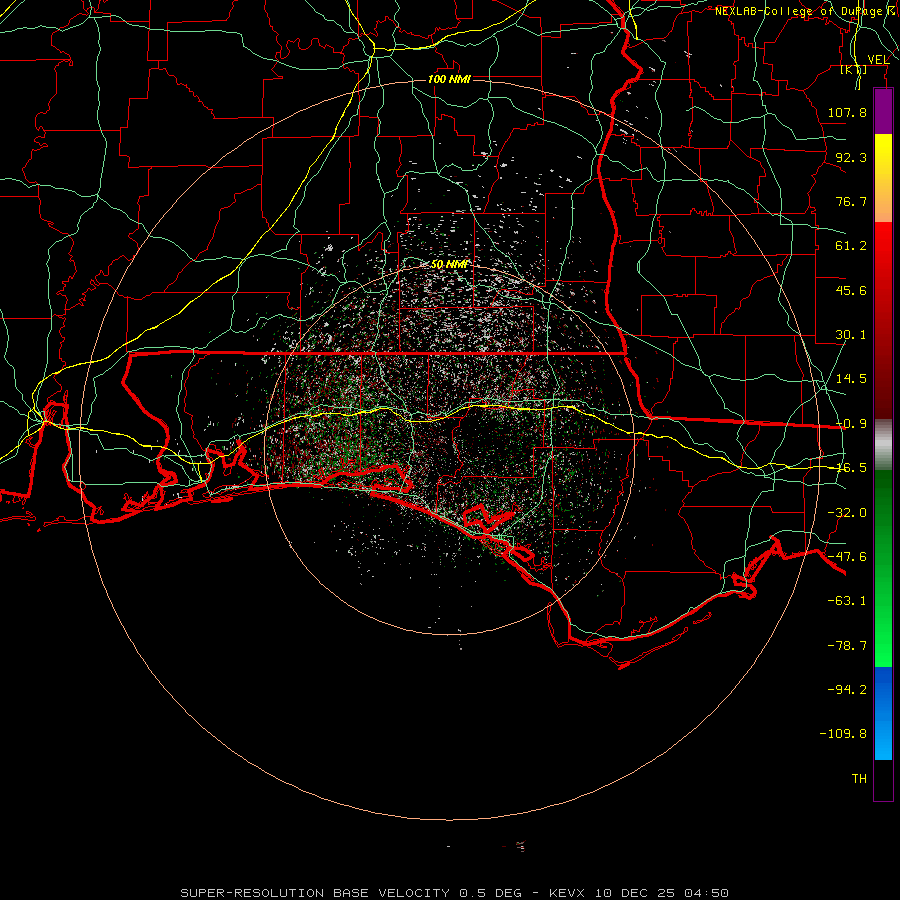Viewport: 900px width, 900px height.
Task: Click the 76.7 legend value
Action: coord(851,201)
